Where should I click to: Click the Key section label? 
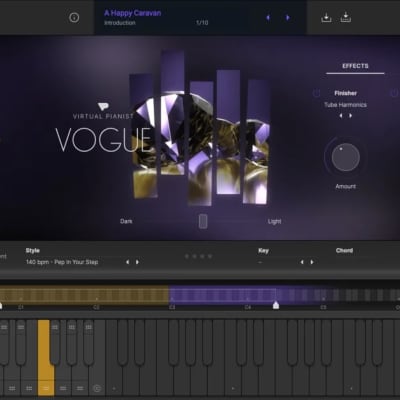pos(263,251)
